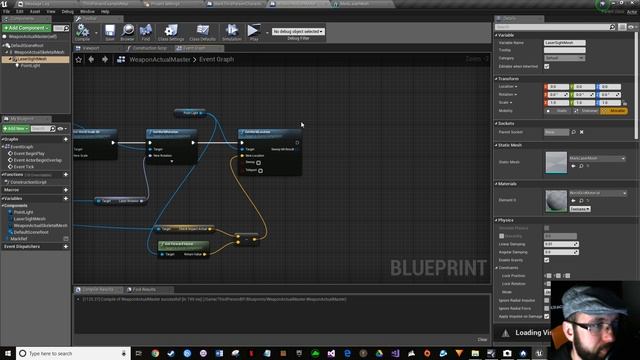The width and height of the screenshot is (640, 360).
Task: Click the Find toolbar icon
Action: (146, 32)
